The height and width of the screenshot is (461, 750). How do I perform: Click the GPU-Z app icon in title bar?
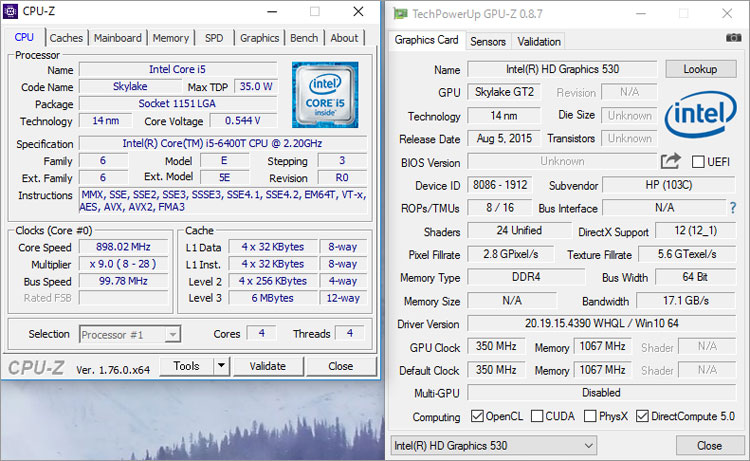pyautogui.click(x=400, y=14)
